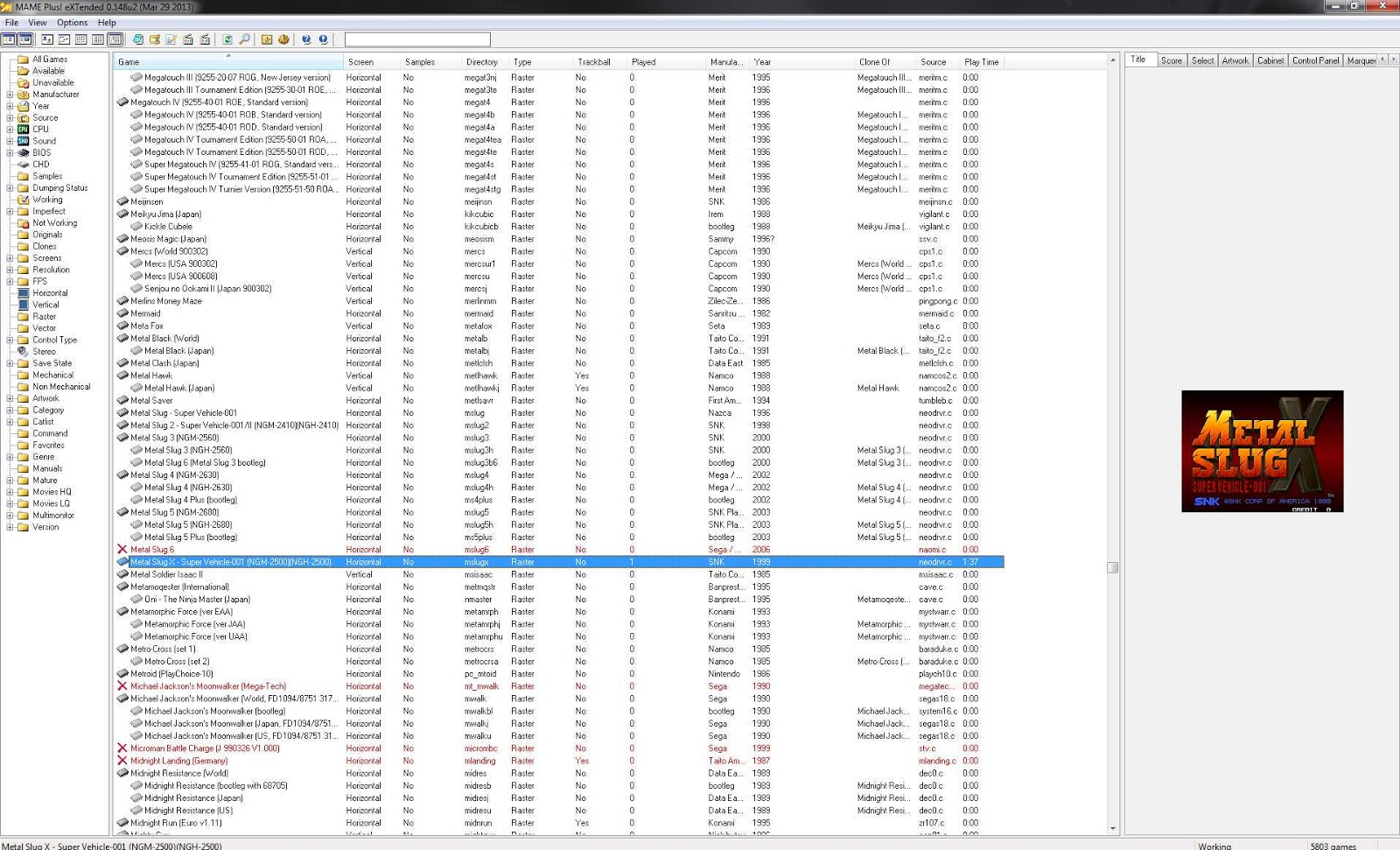Click the toolbar search input field

click(417, 39)
